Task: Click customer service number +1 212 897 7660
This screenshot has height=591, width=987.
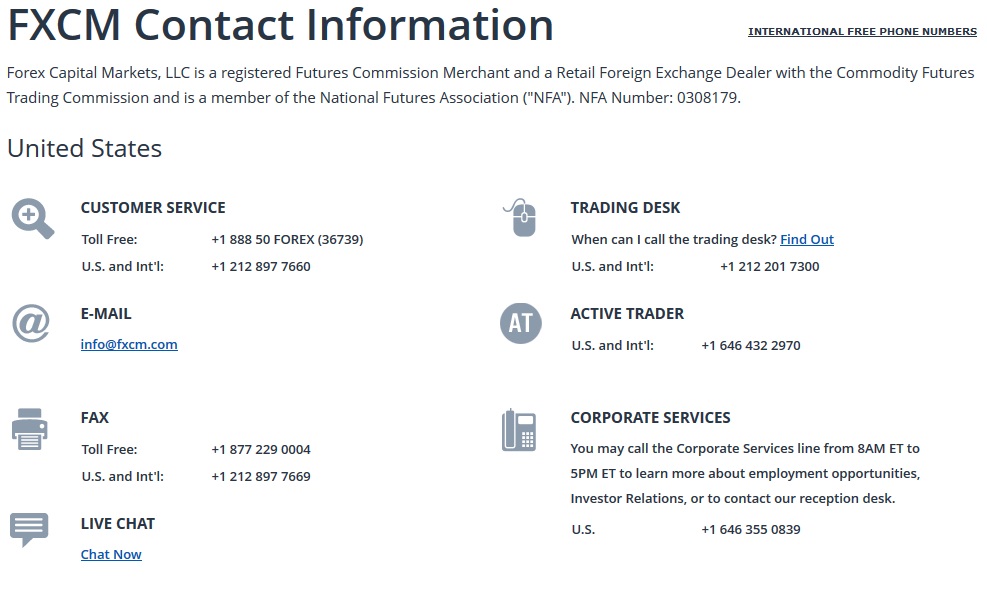Action: (x=261, y=266)
